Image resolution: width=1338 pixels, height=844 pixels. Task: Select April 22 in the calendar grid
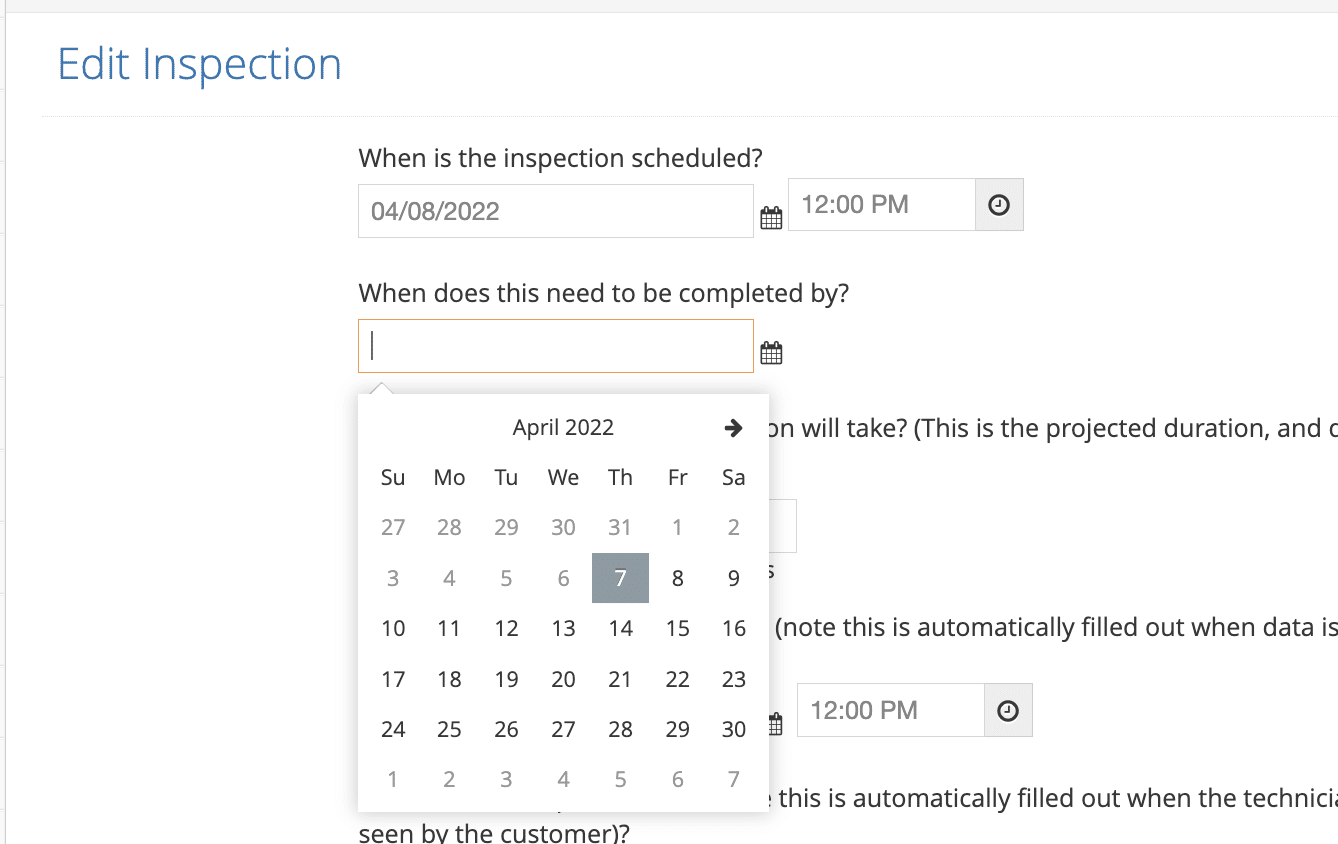[677, 679]
